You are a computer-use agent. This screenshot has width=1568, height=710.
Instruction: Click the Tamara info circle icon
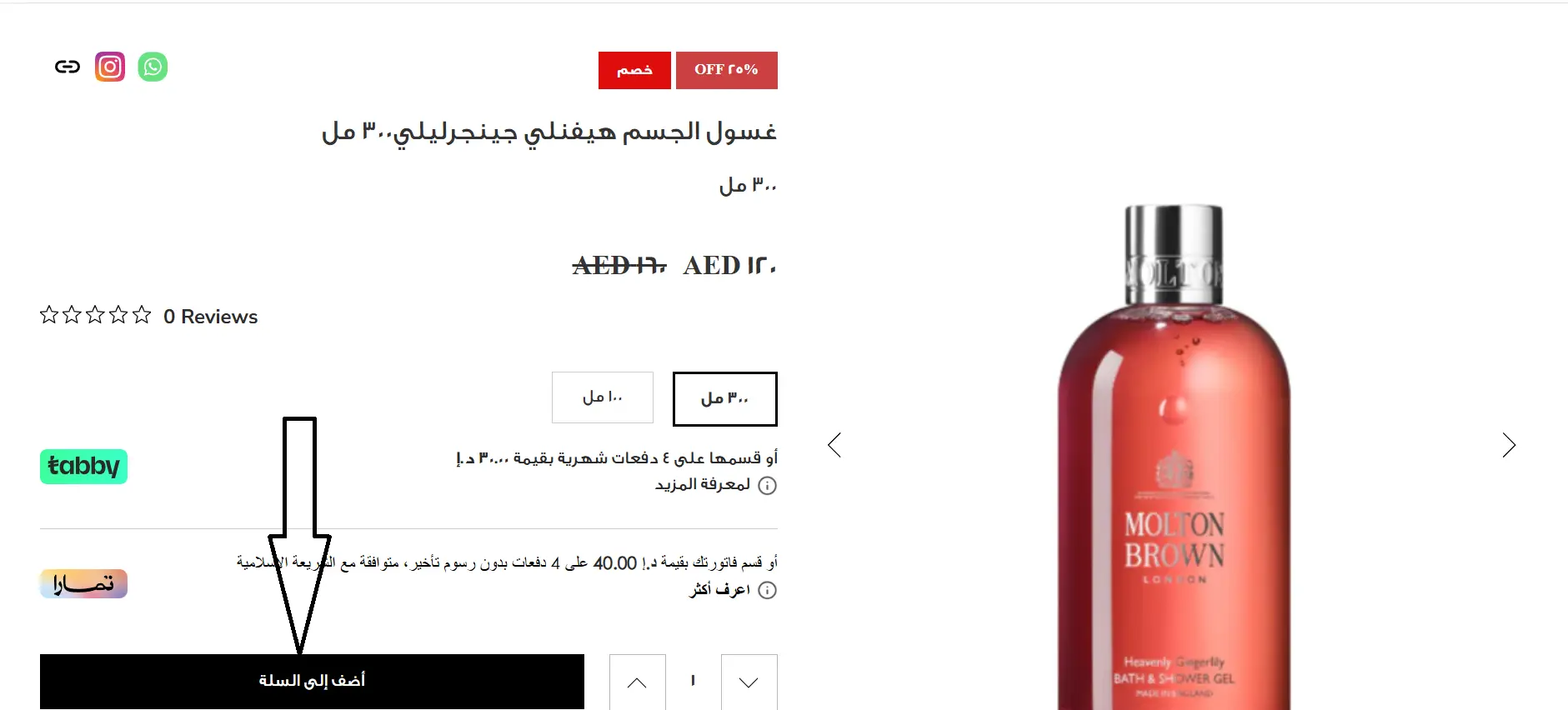pos(768,591)
